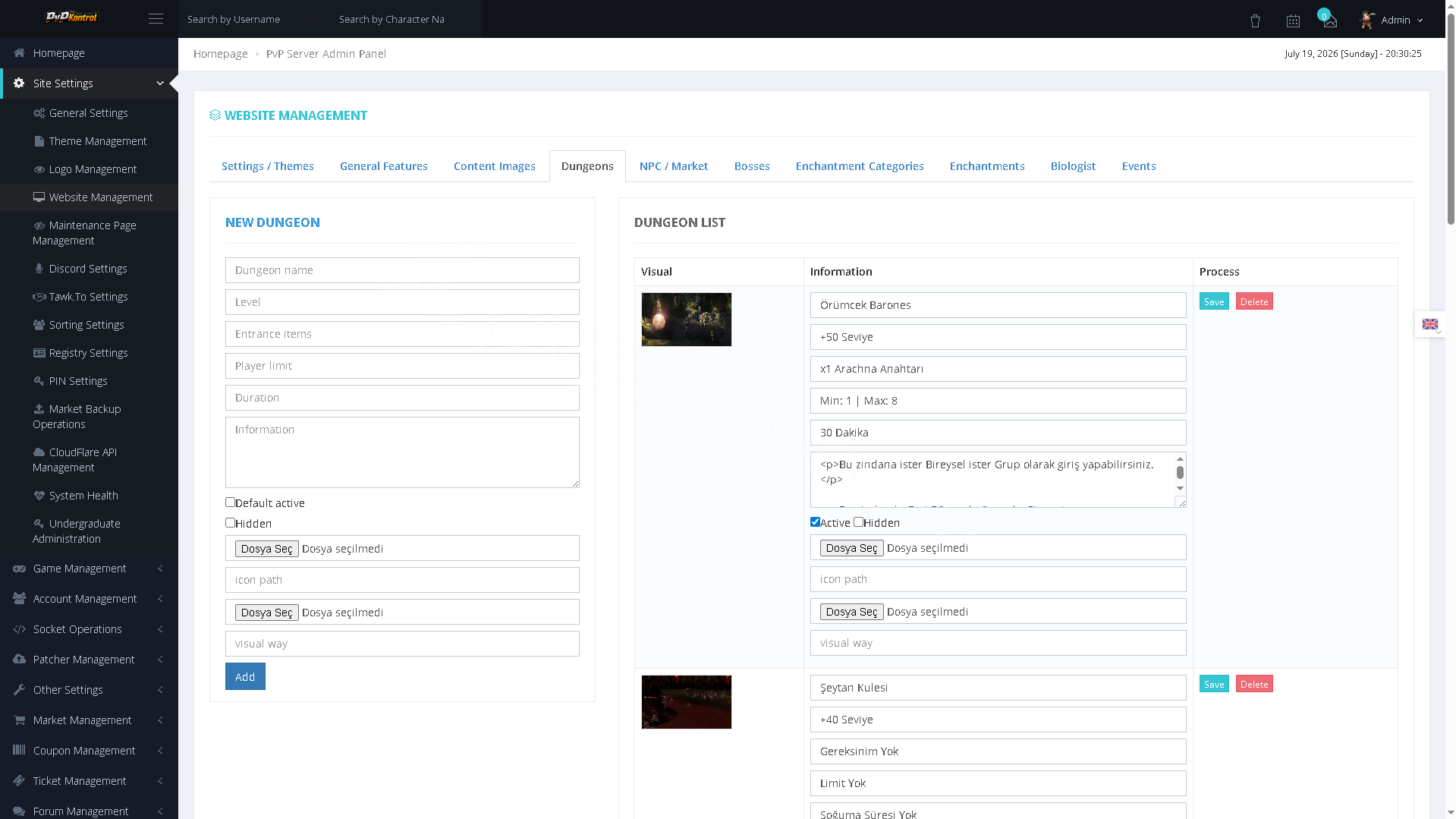The height and width of the screenshot is (819, 1456).
Task: Collapse the Site Settings menu
Action: pyautogui.click(x=160, y=83)
